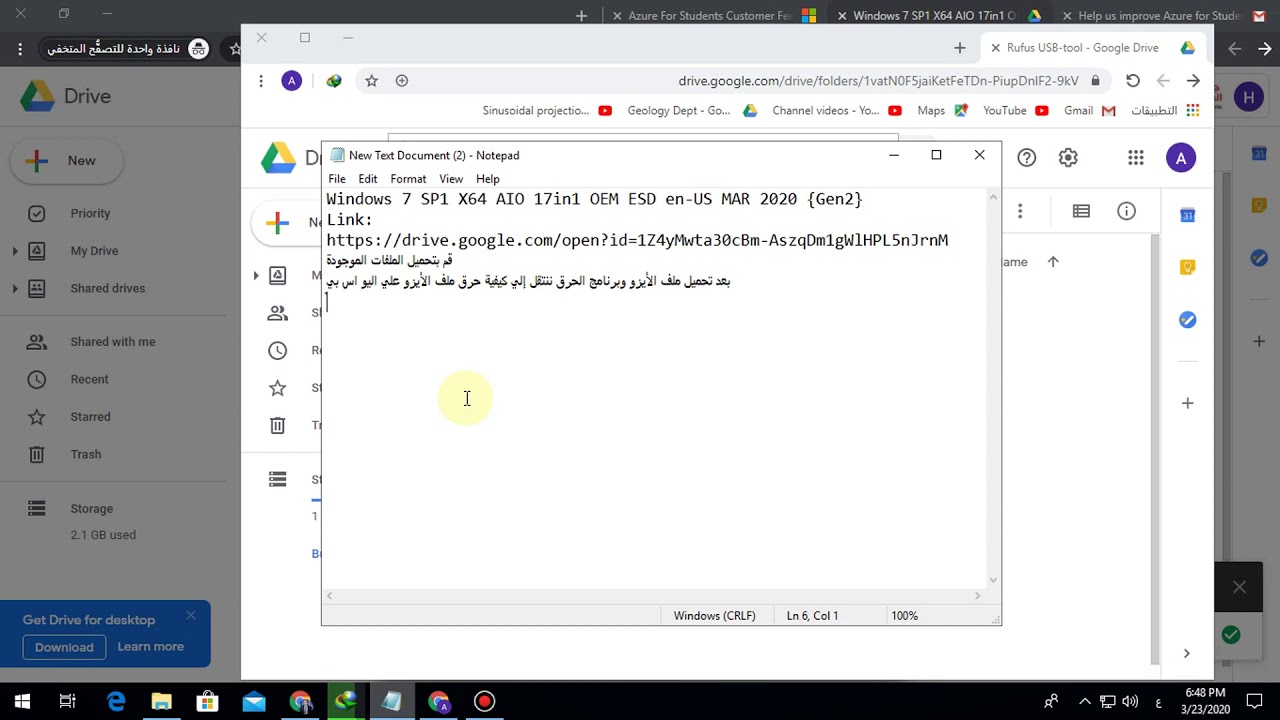1280x720 pixels.
Task: Click the incognito window indicator badge
Action: point(128,49)
